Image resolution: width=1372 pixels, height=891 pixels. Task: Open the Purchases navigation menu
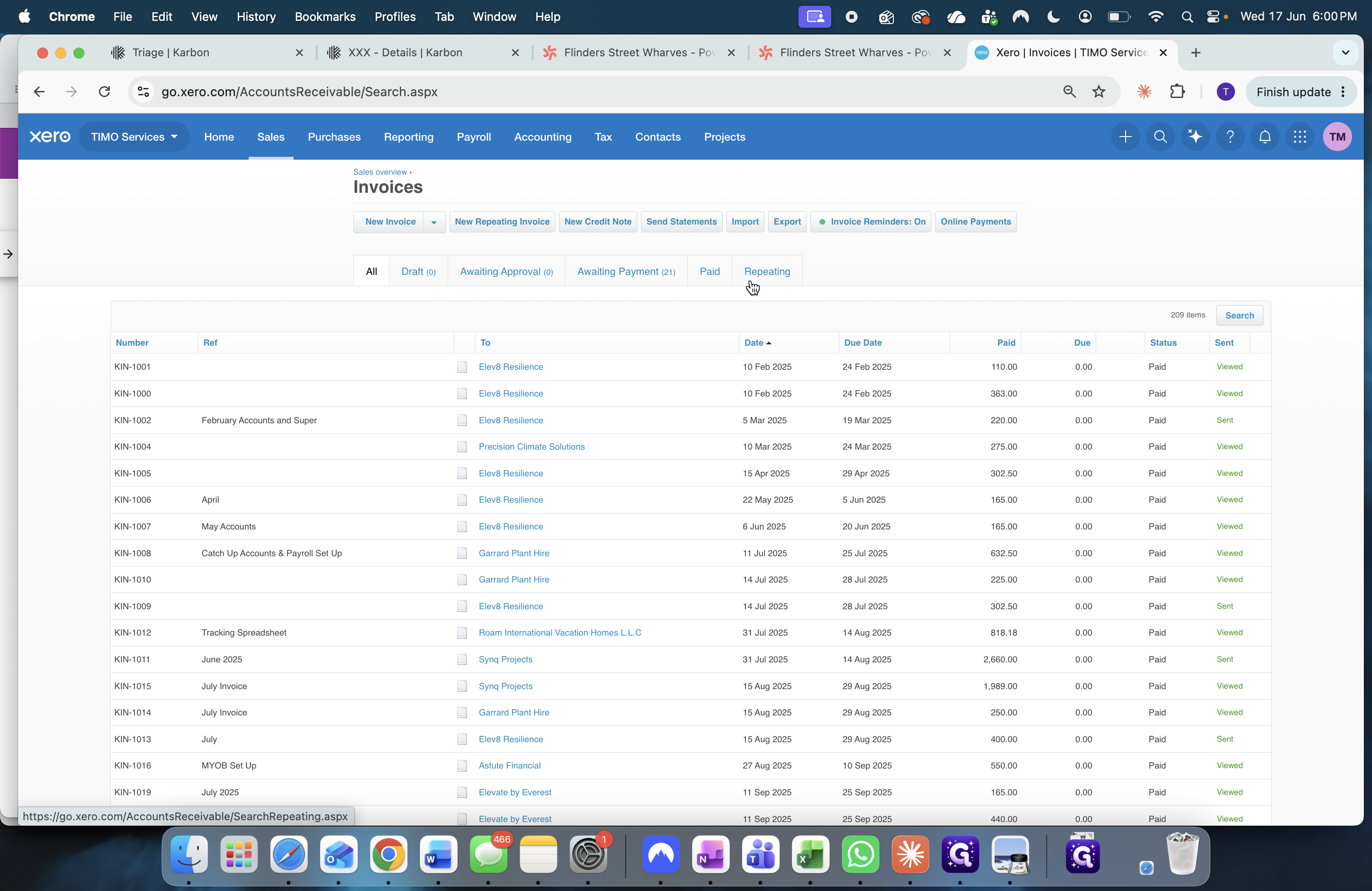334,137
